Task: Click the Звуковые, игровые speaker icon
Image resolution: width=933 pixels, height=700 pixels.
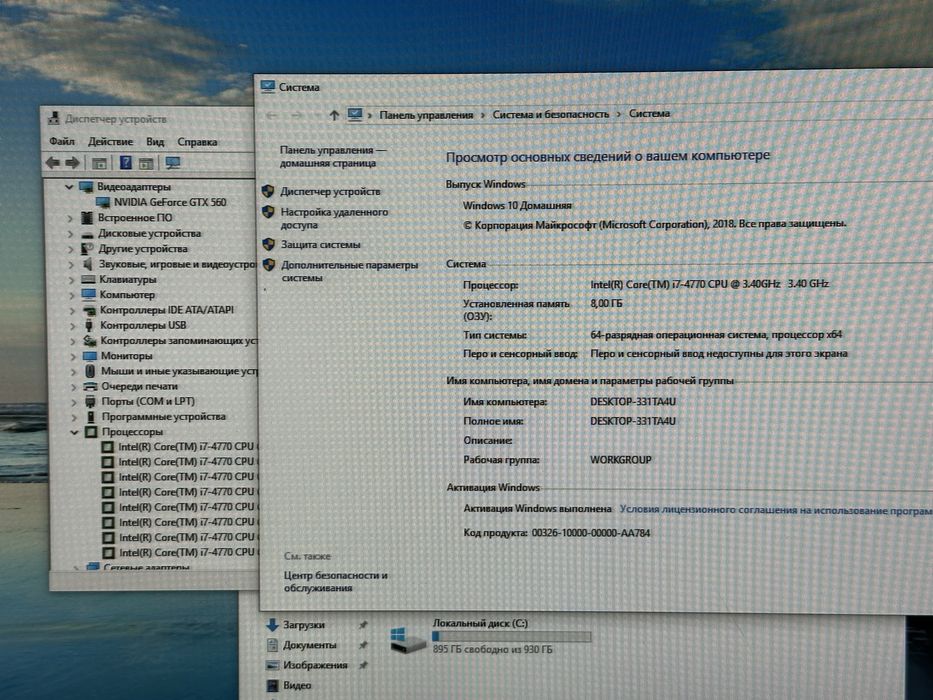Action: pos(88,264)
